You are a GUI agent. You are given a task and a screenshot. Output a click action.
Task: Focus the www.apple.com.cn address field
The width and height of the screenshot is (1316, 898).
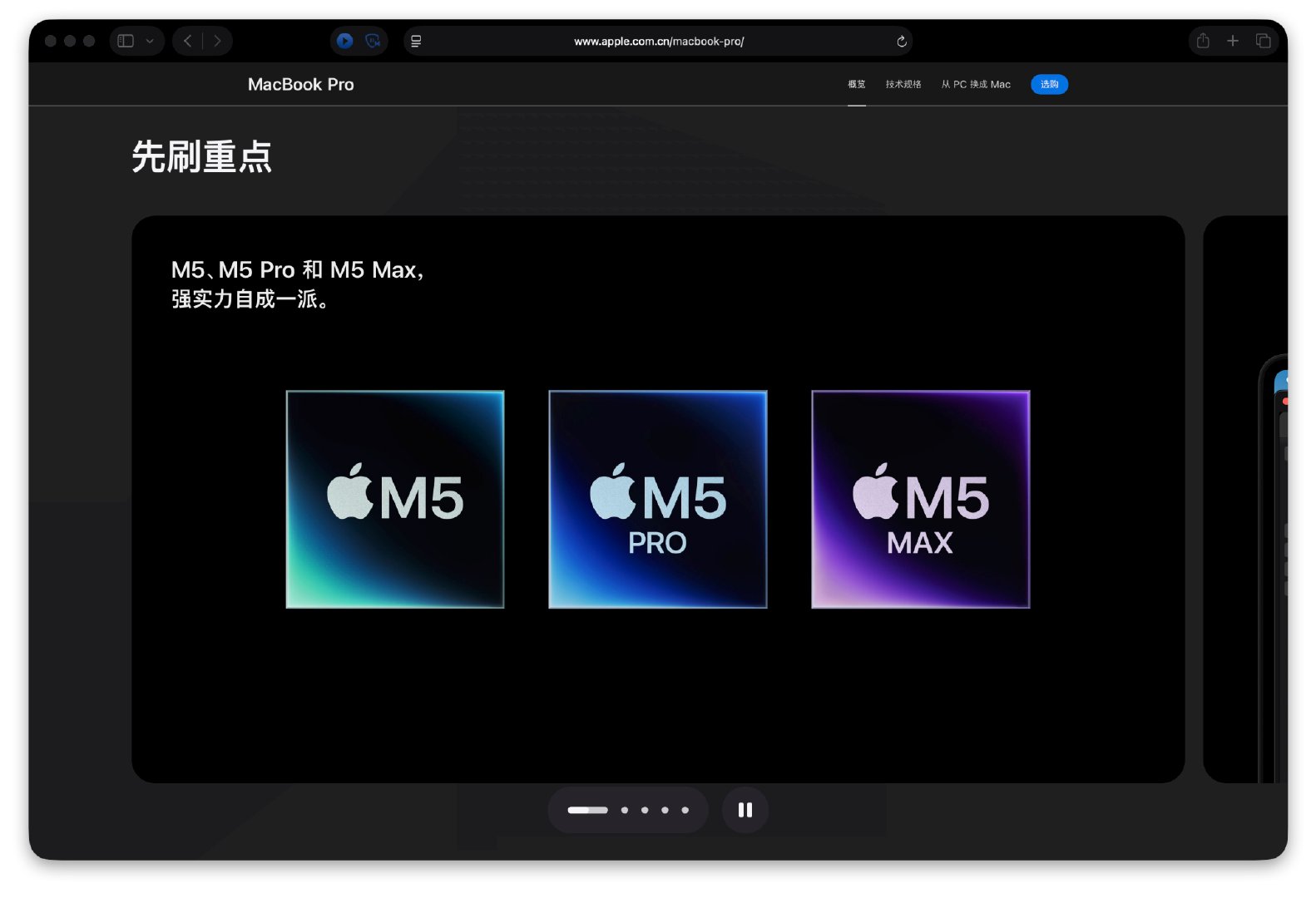pos(658,41)
